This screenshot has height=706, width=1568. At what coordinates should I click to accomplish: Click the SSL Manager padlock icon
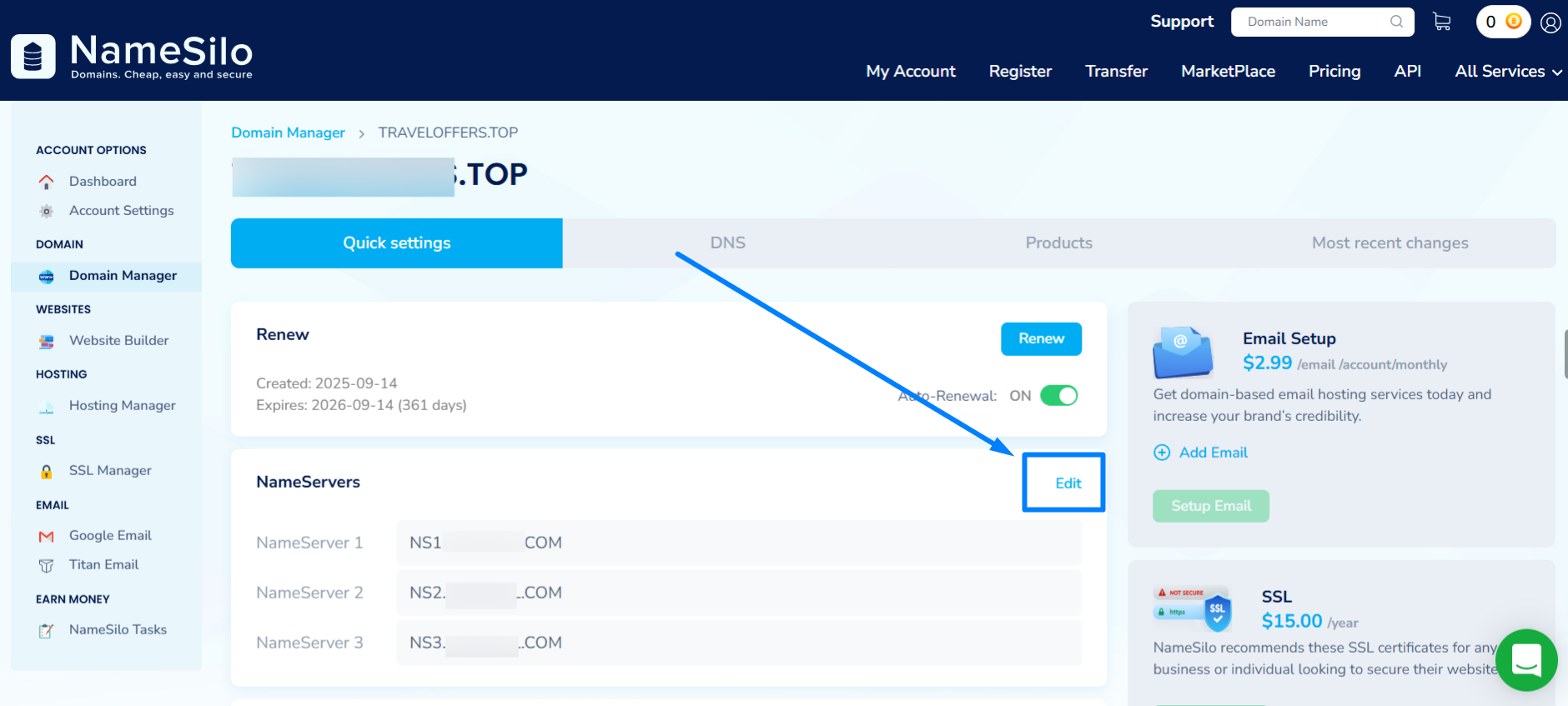47,472
